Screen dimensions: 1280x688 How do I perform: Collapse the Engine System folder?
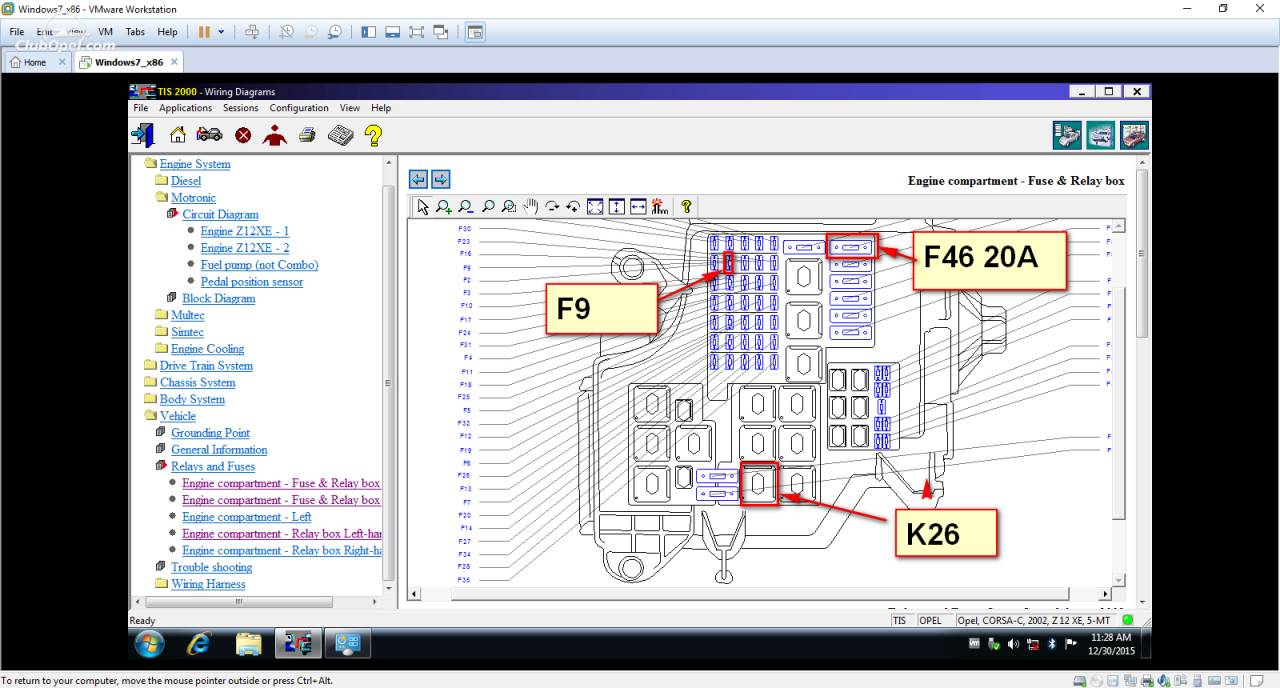[150, 164]
